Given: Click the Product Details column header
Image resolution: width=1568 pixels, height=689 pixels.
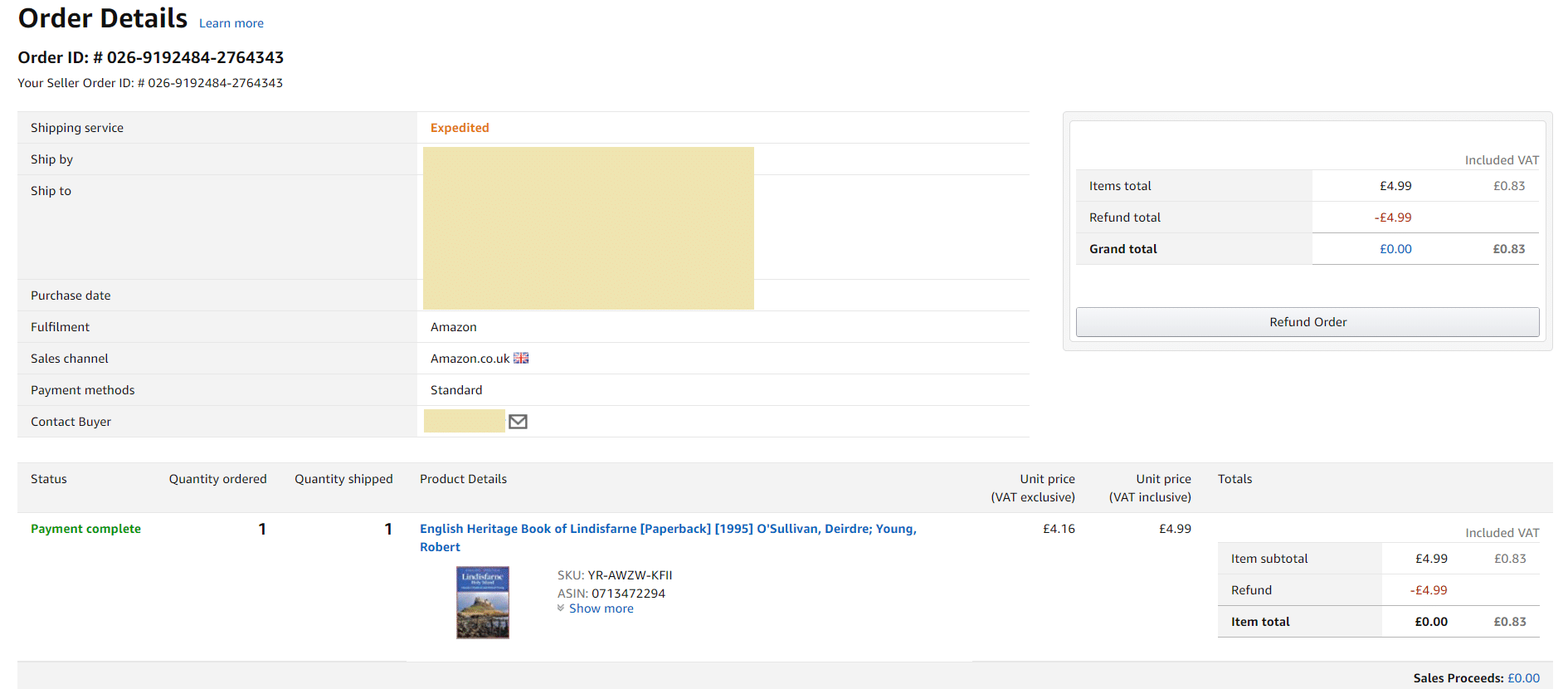Looking at the screenshot, I should click(463, 479).
